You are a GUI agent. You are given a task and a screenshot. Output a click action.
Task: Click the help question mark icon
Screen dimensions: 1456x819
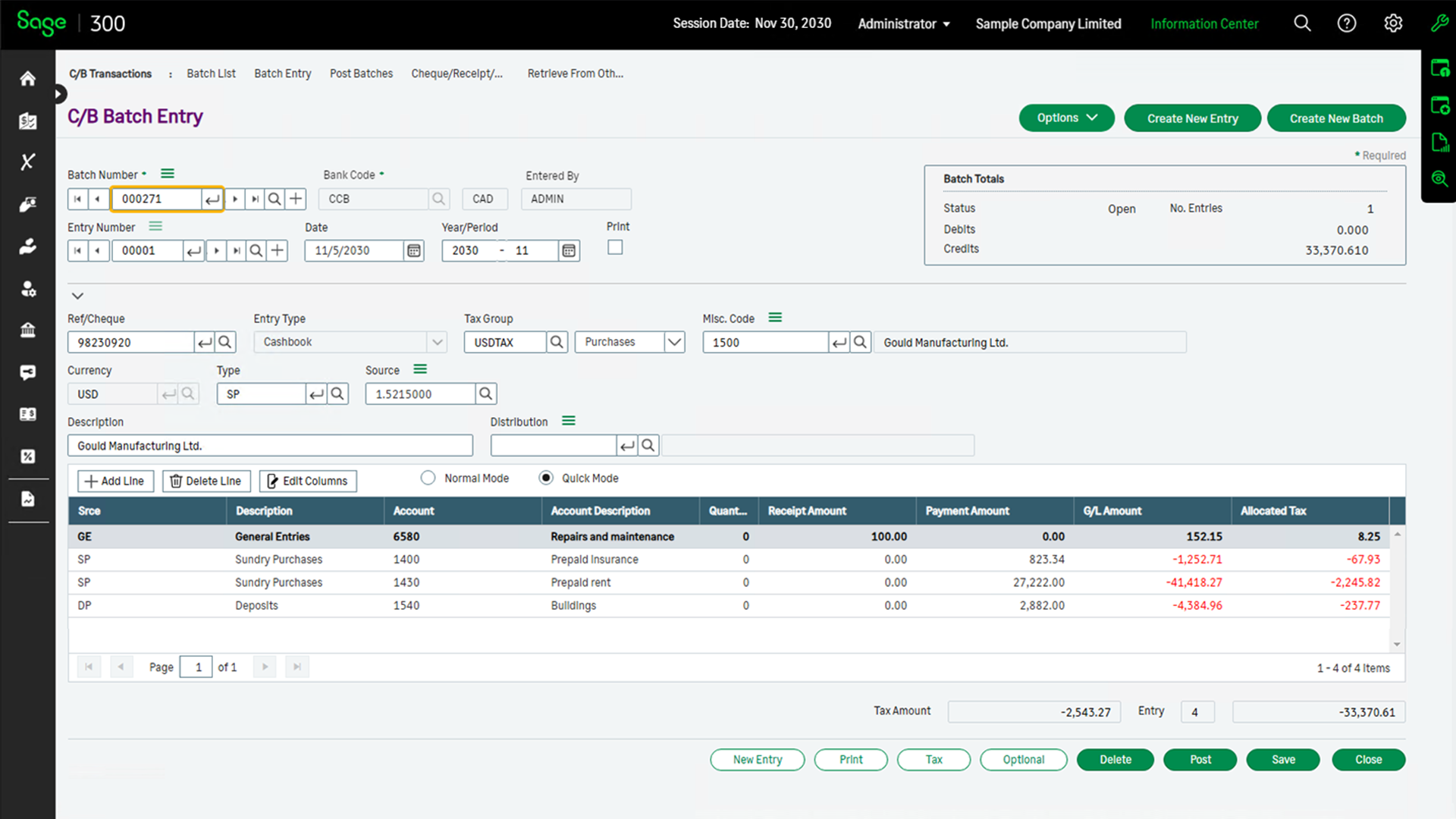(x=1347, y=24)
